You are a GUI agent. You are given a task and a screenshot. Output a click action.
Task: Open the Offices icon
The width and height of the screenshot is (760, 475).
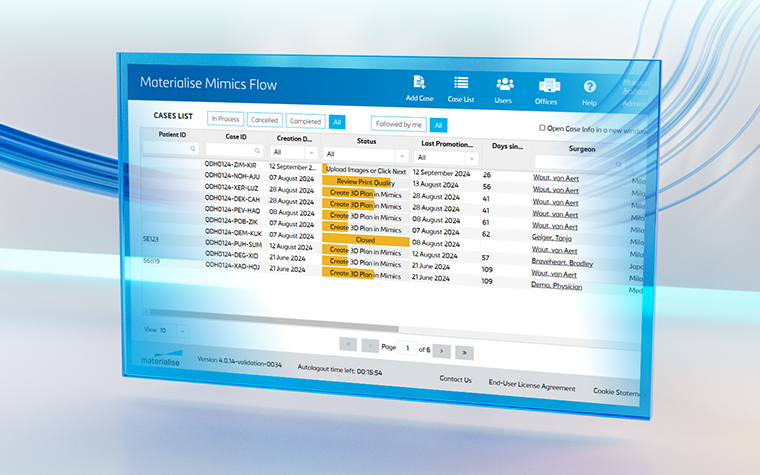click(547, 86)
